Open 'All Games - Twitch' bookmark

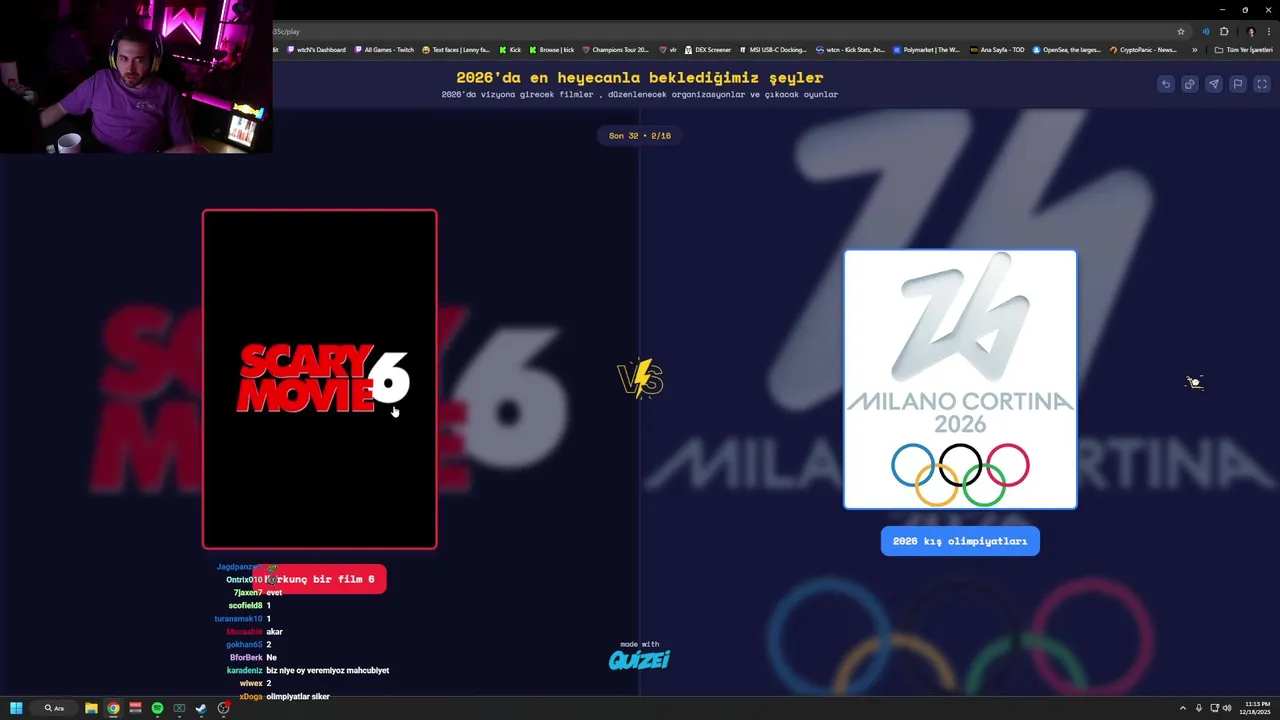tap(384, 49)
